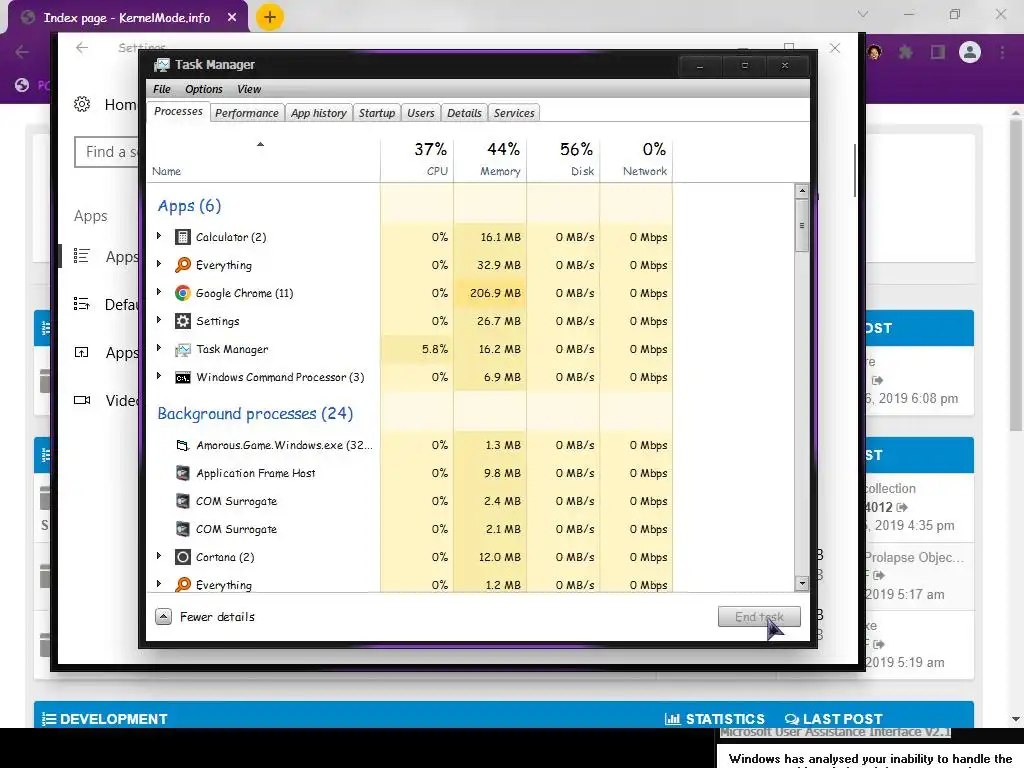Viewport: 1024px width, 768px height.
Task: Click the Chrome profile avatar icon
Action: click(x=970, y=52)
